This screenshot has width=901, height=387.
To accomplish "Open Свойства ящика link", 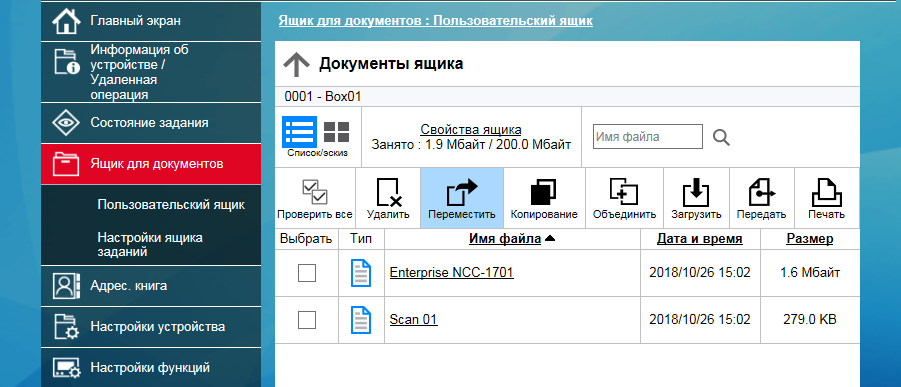I will click(x=471, y=129).
